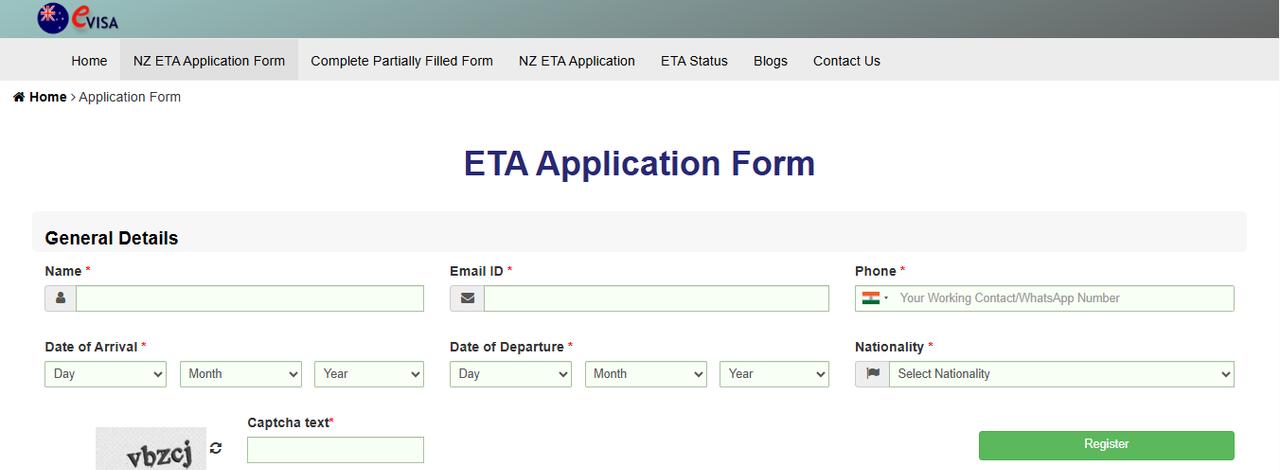Click the envelope icon beside Email field

[x=467, y=298]
